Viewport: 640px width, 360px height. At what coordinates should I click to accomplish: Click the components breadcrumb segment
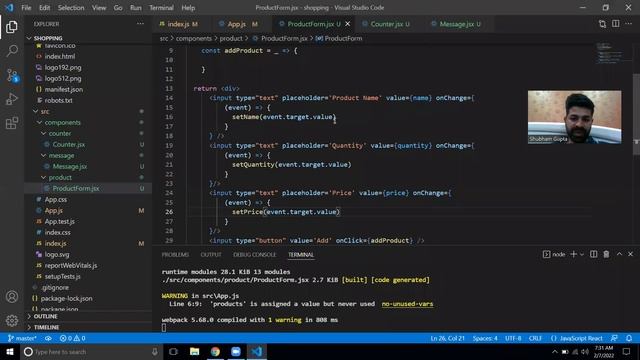click(x=193, y=38)
